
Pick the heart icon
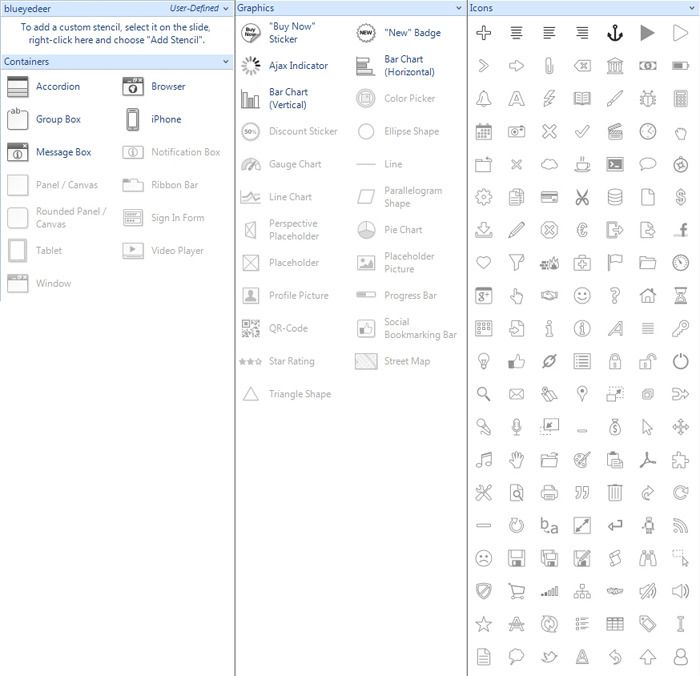(483, 263)
